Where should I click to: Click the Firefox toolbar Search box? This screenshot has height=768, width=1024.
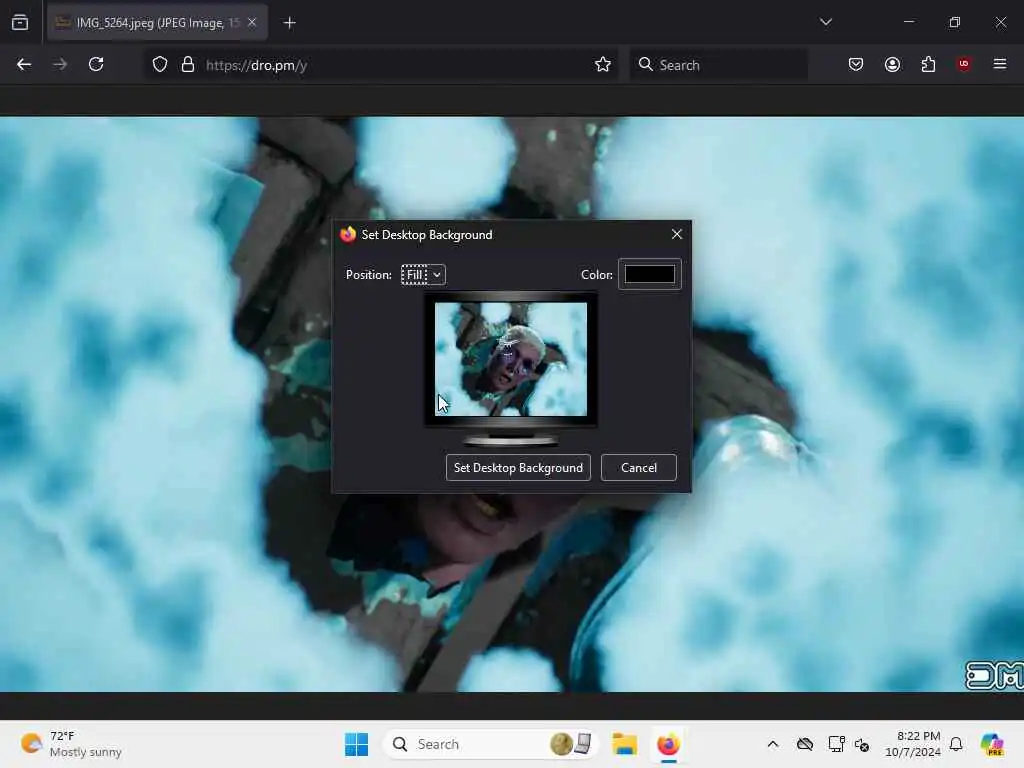click(718, 65)
